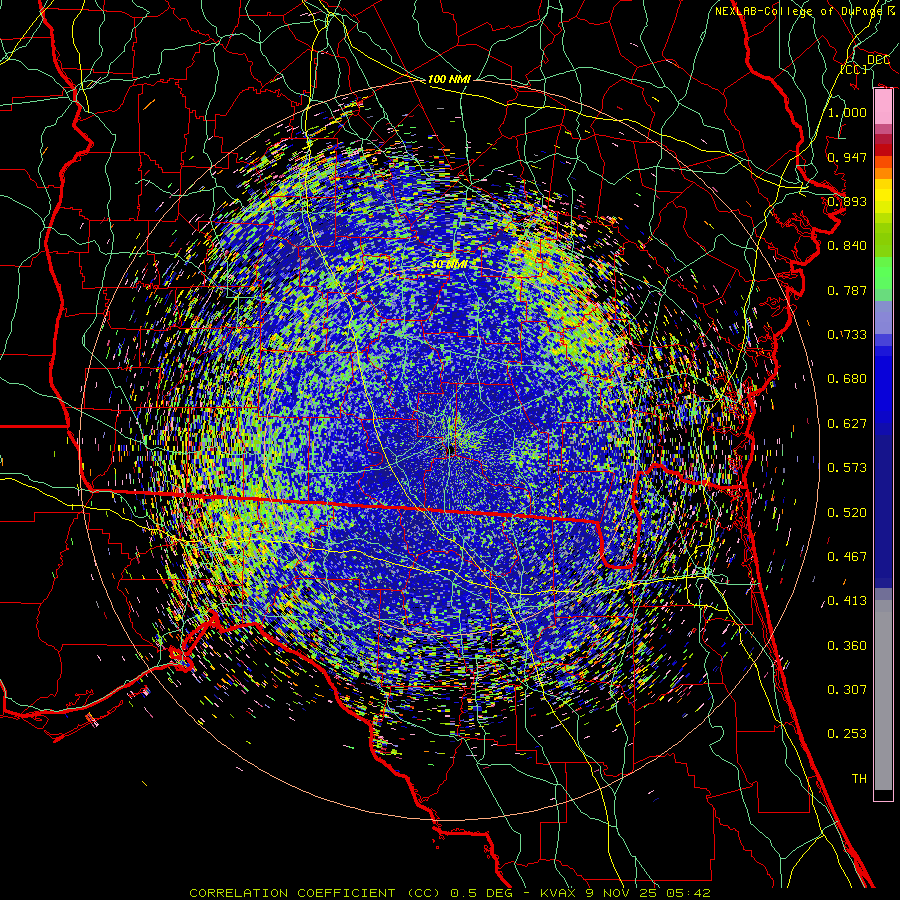Click the 50 NMI range ring label
This screenshot has width=900, height=900.
pos(449,264)
